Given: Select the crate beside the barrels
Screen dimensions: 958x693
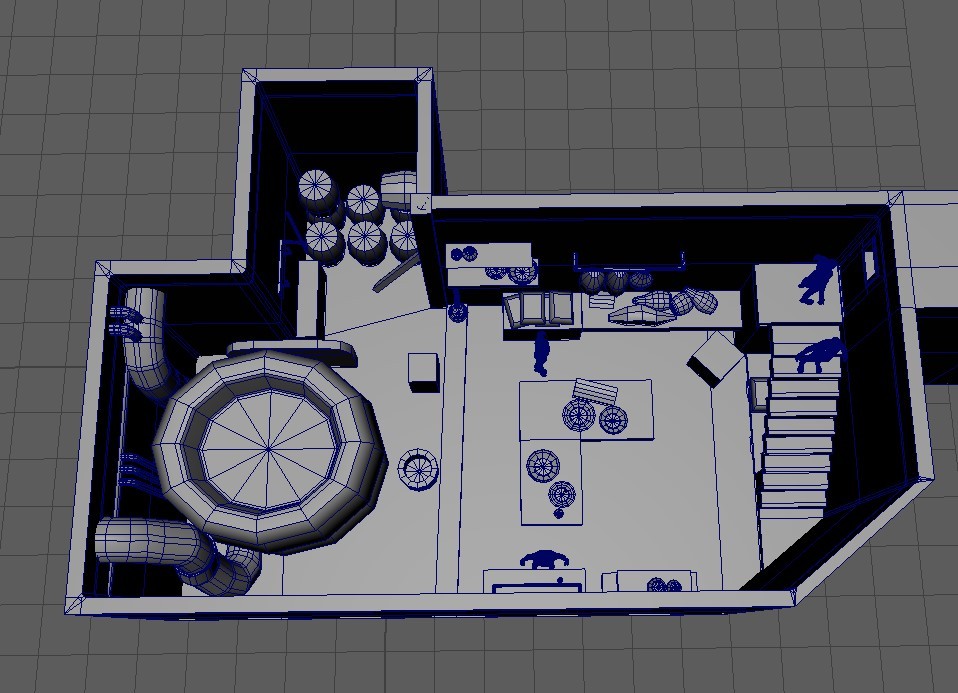Looking at the screenshot, I should pyautogui.click(x=400, y=188).
